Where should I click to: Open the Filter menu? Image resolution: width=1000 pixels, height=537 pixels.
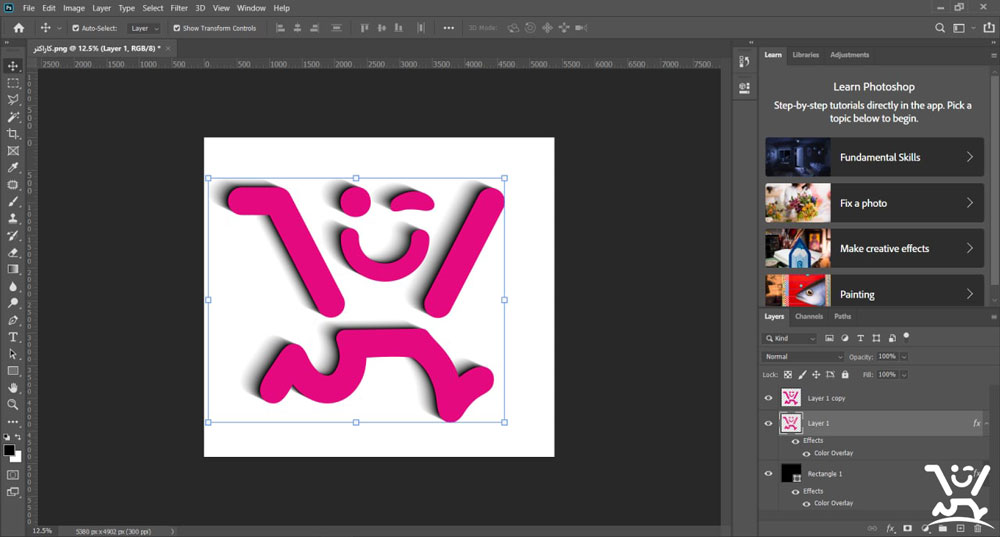point(179,8)
